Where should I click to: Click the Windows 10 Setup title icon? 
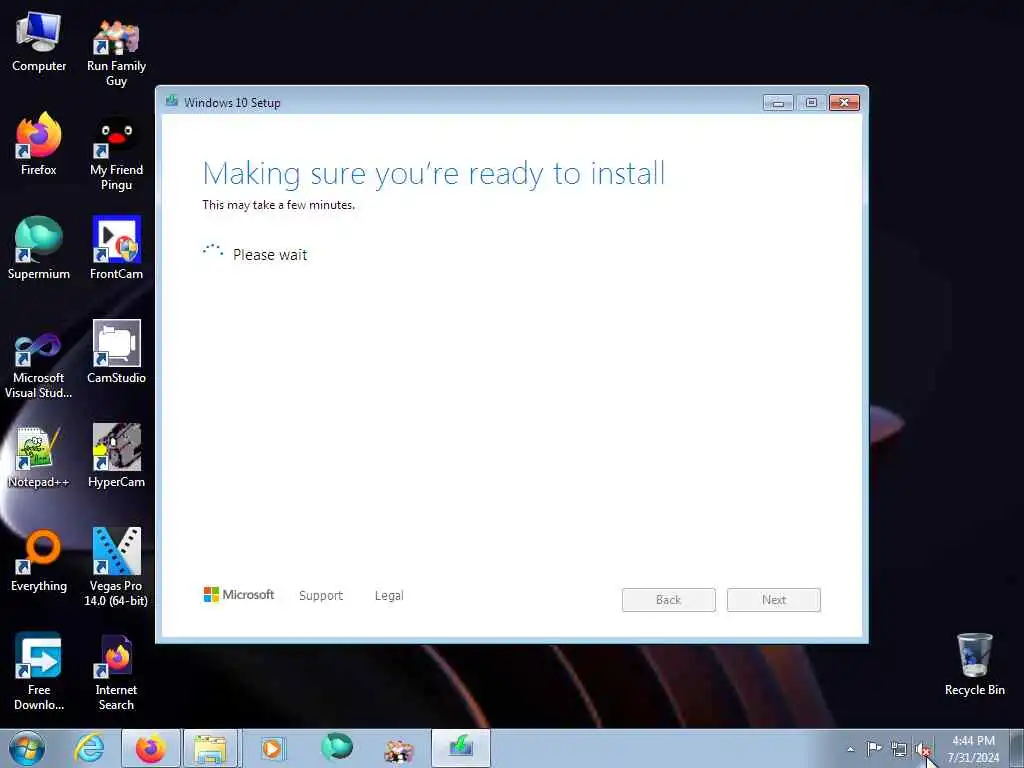172,101
